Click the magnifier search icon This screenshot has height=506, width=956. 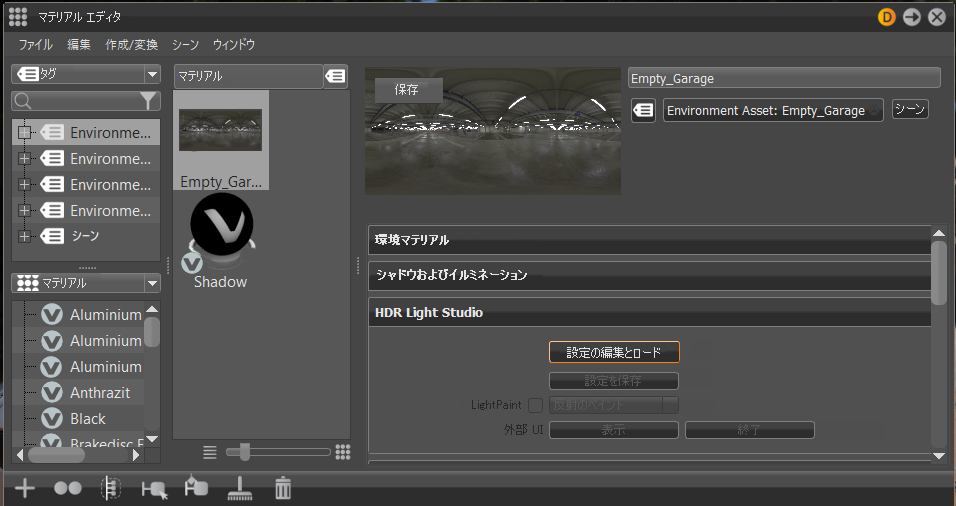23,101
